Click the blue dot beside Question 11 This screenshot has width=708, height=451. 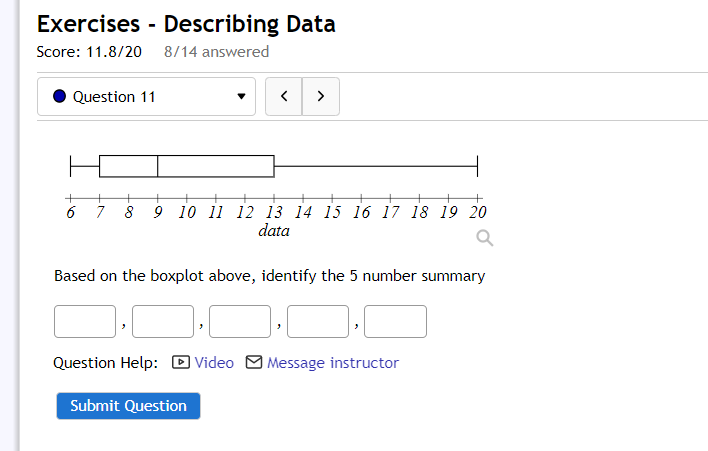59,97
